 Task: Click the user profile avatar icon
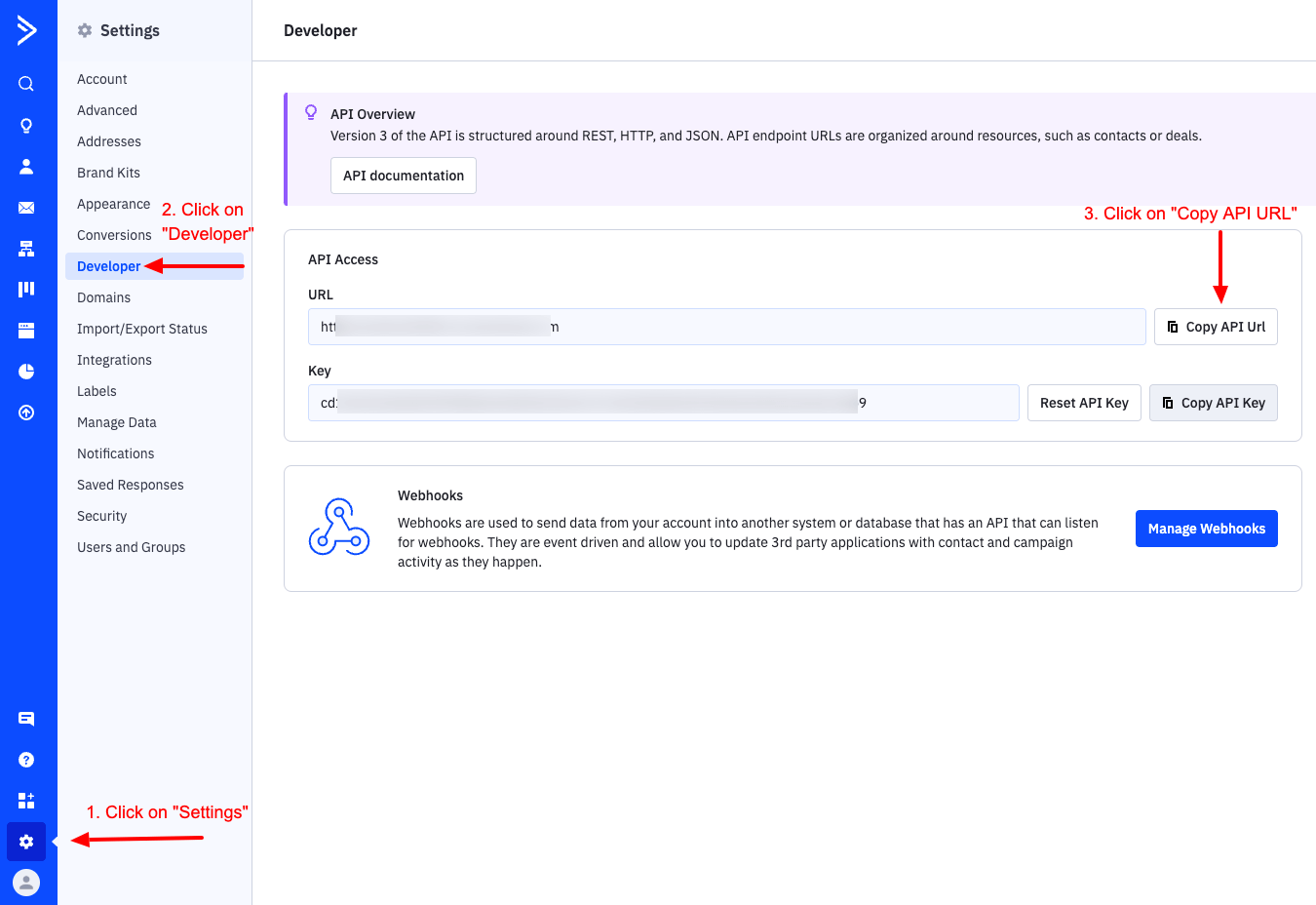coord(26,883)
